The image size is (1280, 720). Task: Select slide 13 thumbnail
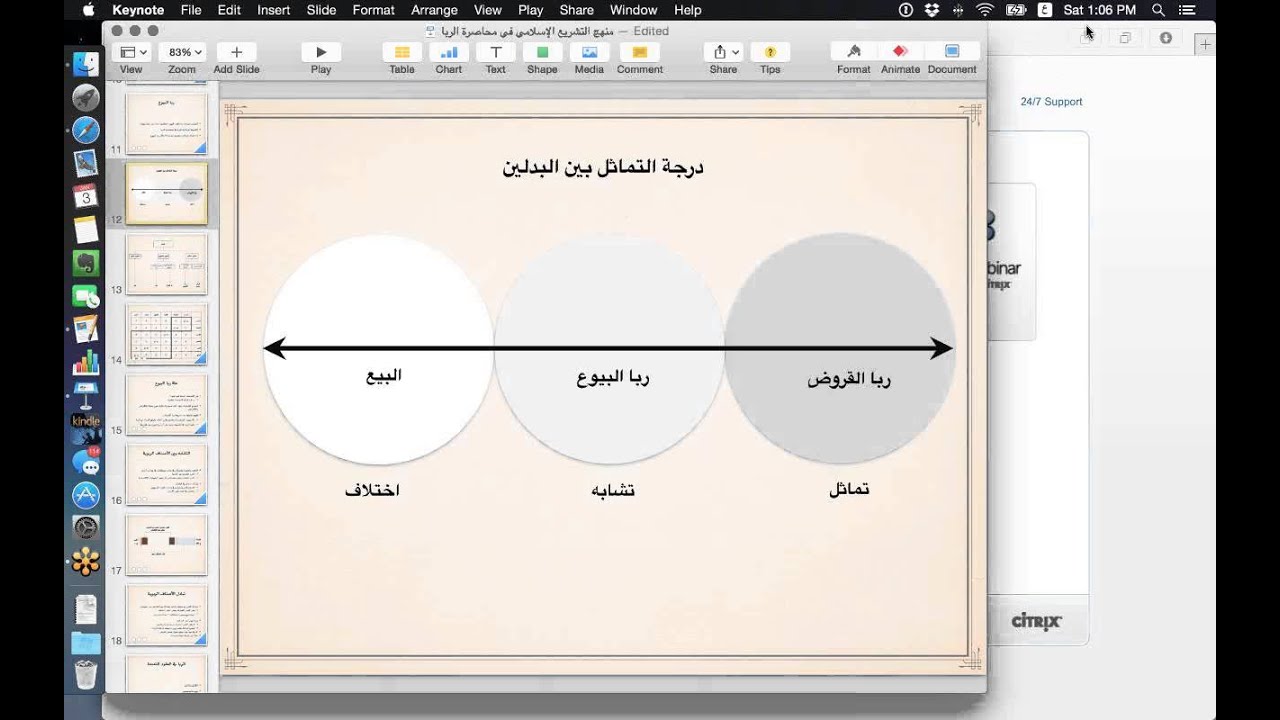[x=166, y=263]
